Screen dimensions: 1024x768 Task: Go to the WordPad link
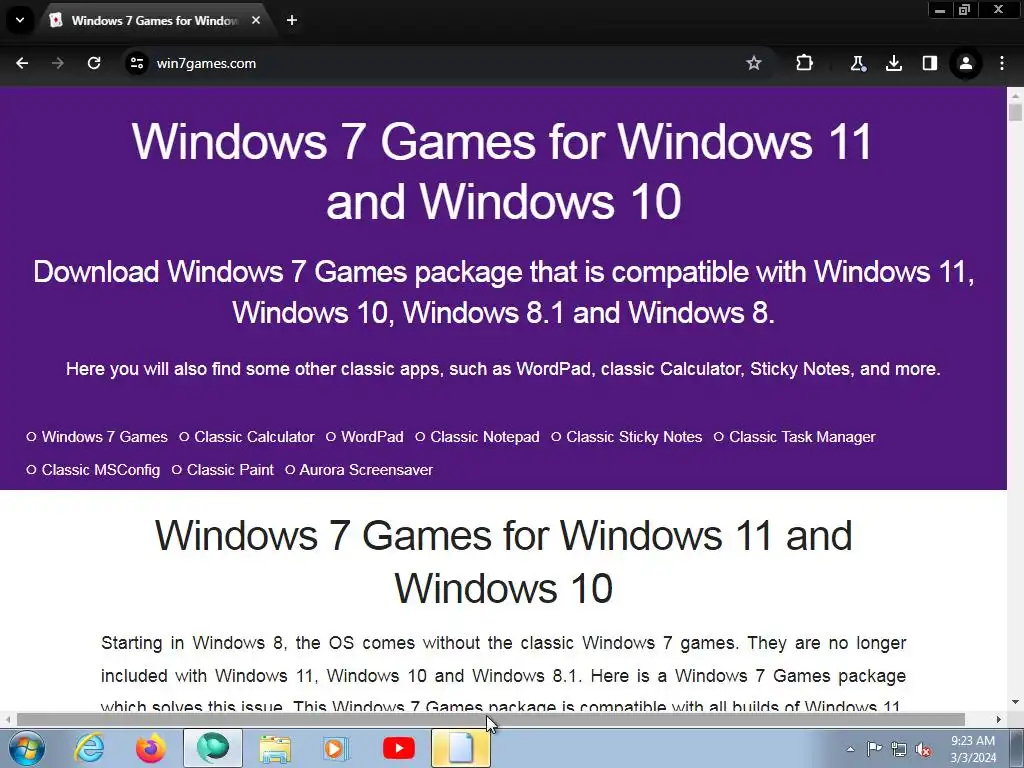point(372,437)
